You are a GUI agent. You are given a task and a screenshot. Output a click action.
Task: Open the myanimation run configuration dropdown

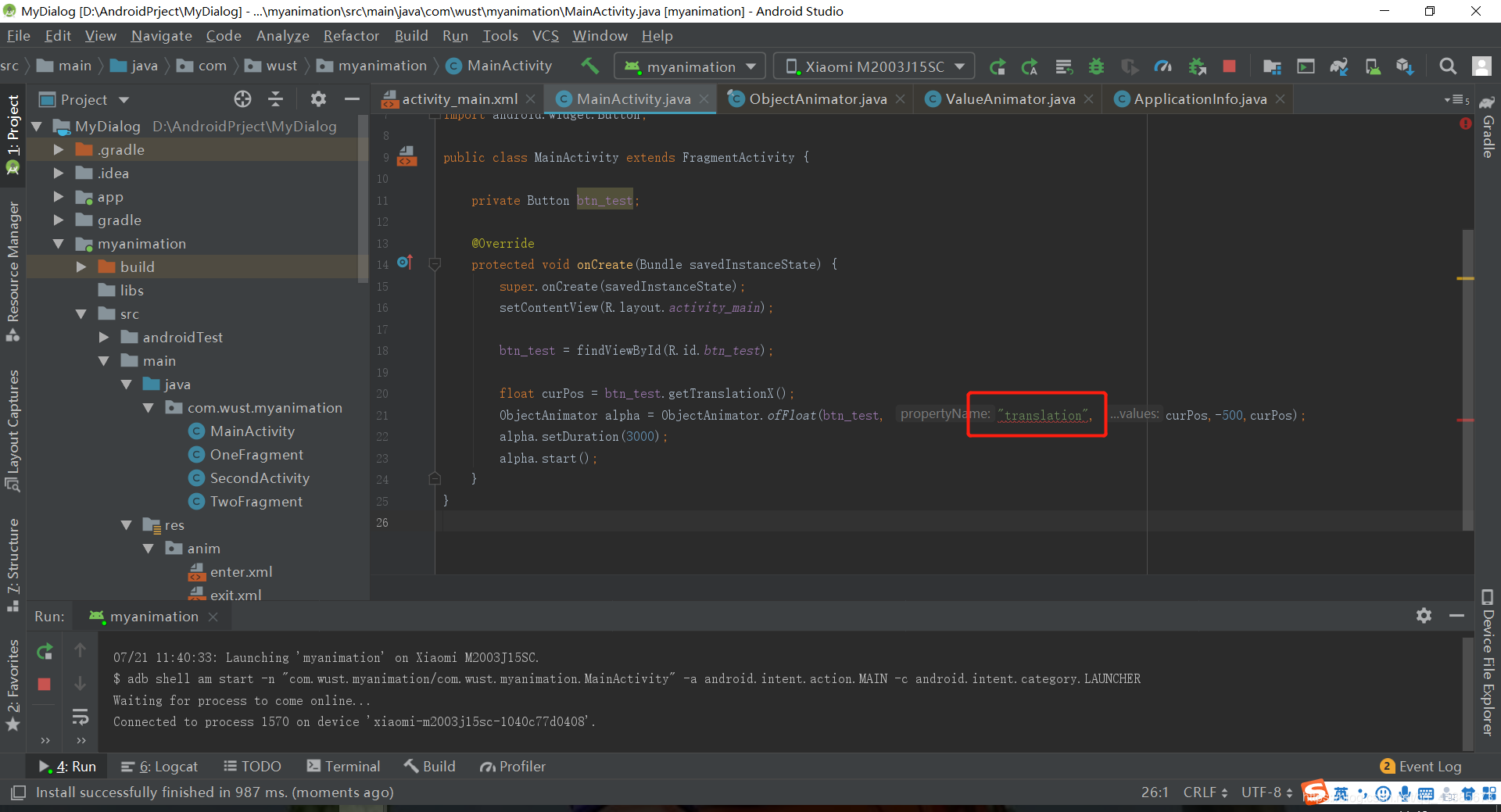pos(690,66)
